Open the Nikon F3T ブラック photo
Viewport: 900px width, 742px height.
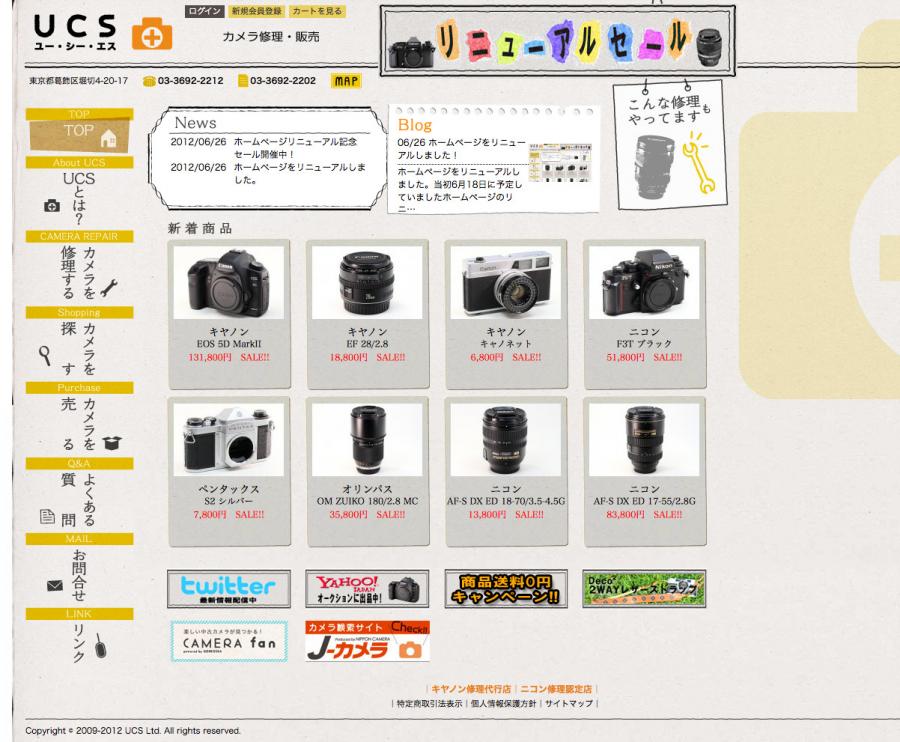pyautogui.click(x=644, y=282)
